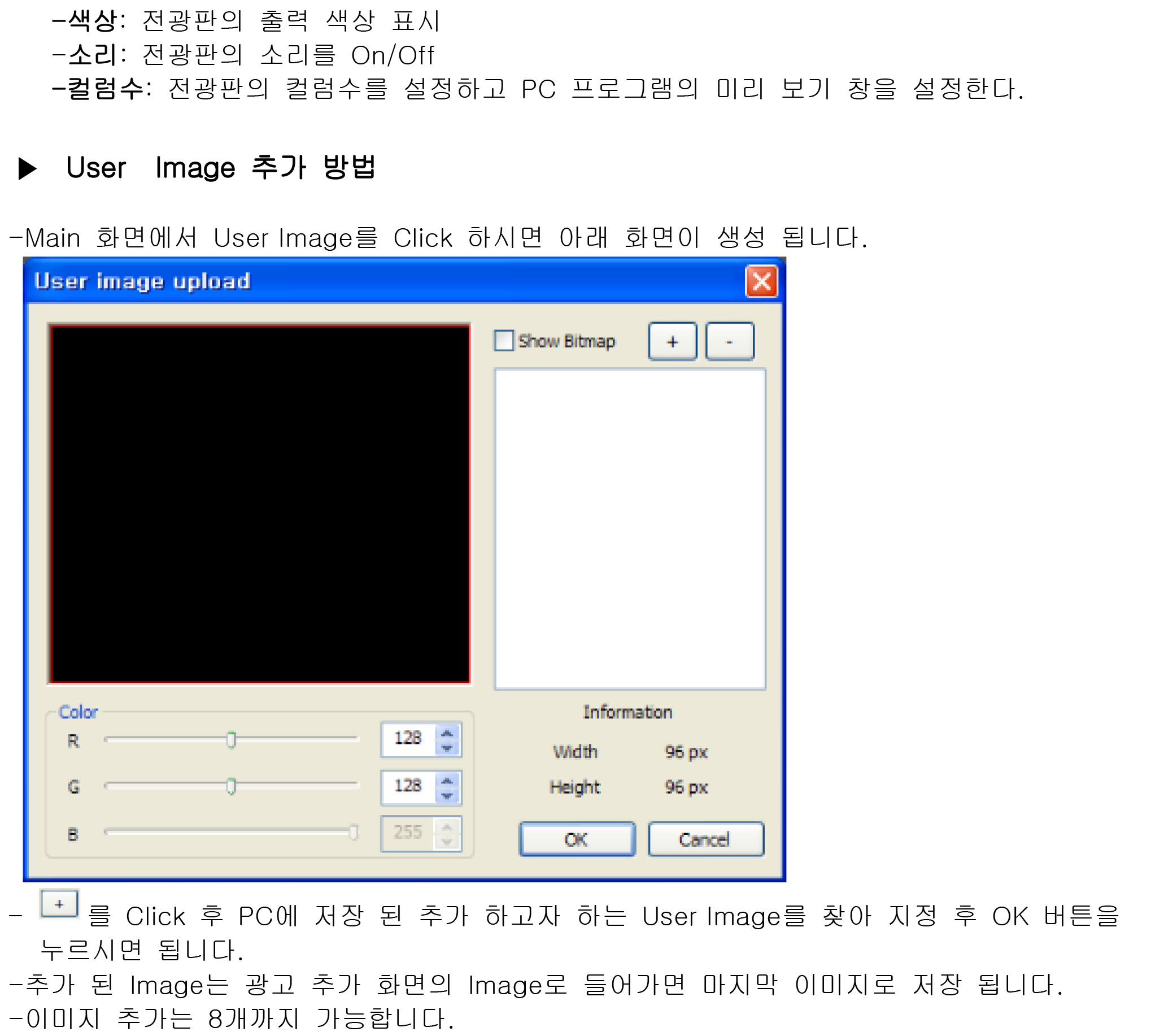This screenshot has width=1164, height=1036.
Task: Click the R value input field showing 128
Action: click(x=408, y=739)
